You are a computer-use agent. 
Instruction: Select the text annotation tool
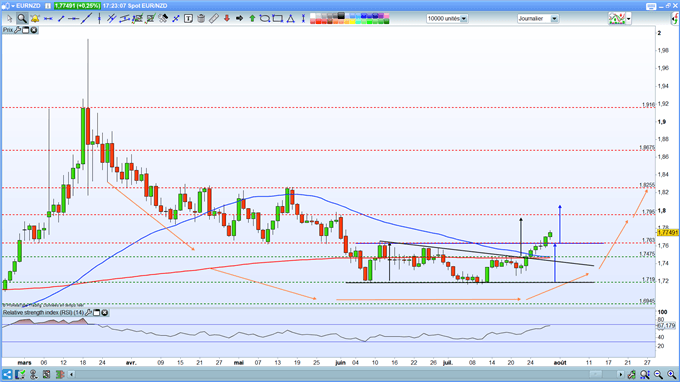[188, 19]
